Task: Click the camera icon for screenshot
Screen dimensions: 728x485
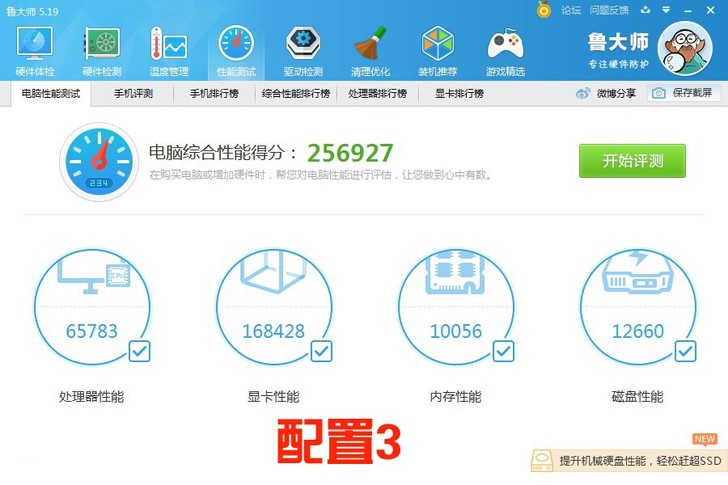Action: point(658,93)
